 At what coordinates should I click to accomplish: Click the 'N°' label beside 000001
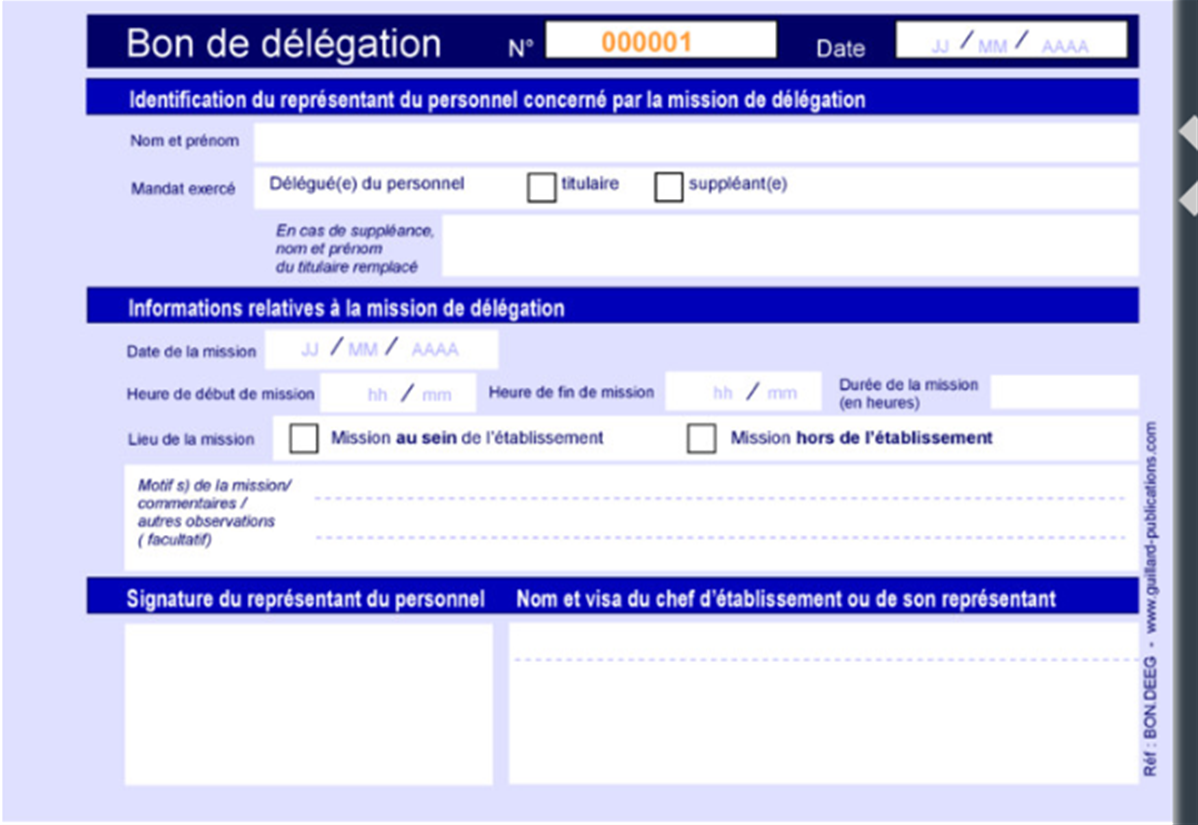(520, 48)
